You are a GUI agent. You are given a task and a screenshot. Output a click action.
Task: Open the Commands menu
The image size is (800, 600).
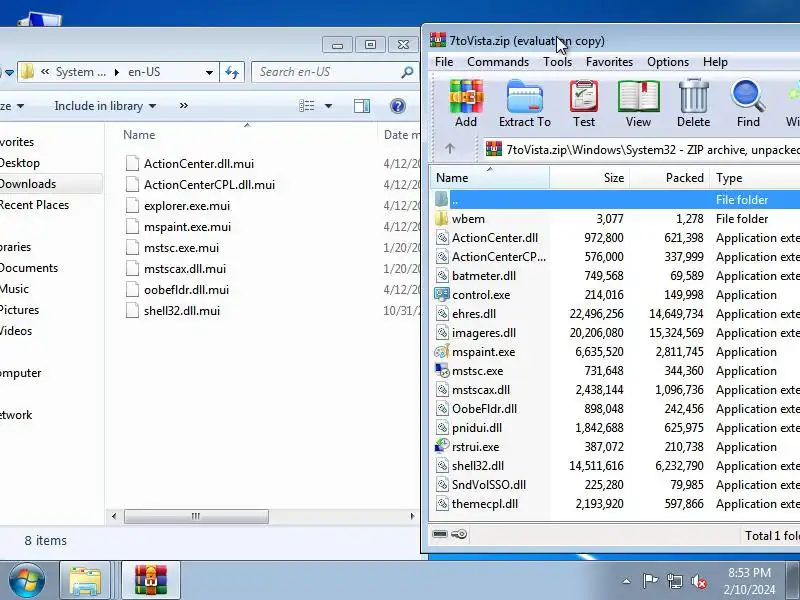pyautogui.click(x=497, y=62)
